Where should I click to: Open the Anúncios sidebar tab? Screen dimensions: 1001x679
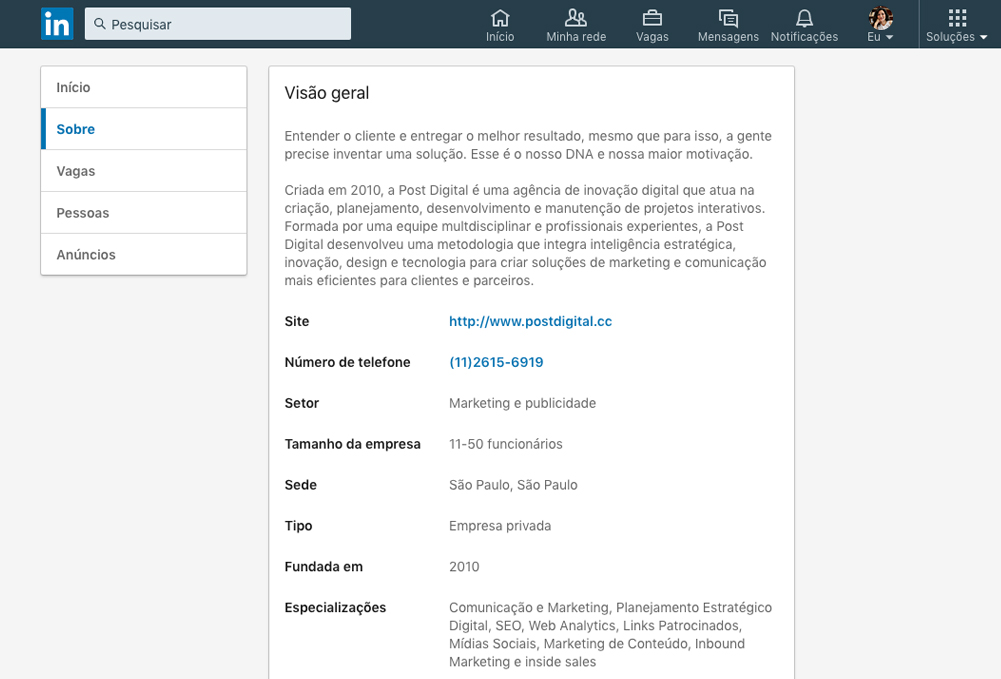pyautogui.click(x=144, y=255)
